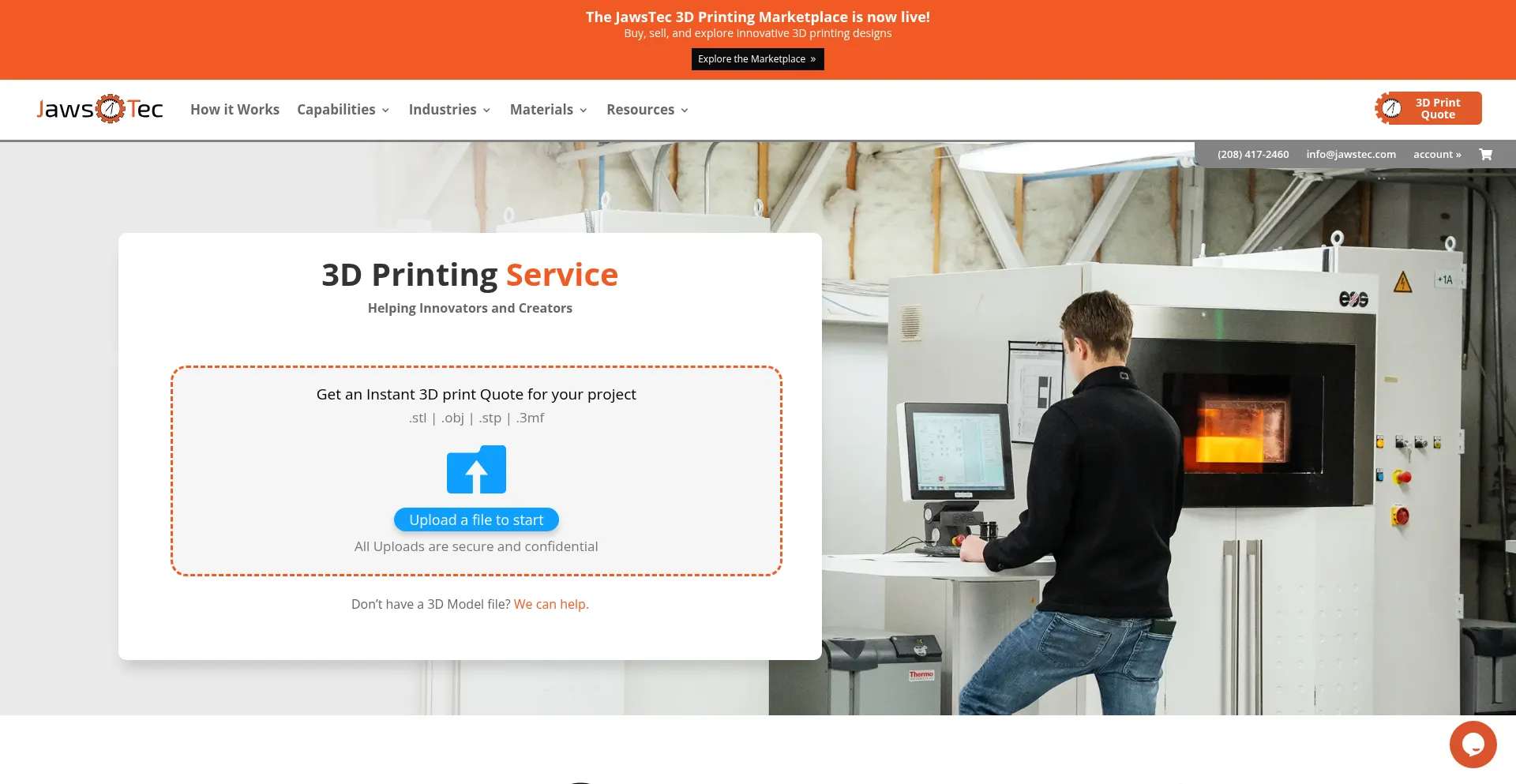Expand the Industries dropdown menu
Screen dimensions: 1516x784
tap(450, 110)
